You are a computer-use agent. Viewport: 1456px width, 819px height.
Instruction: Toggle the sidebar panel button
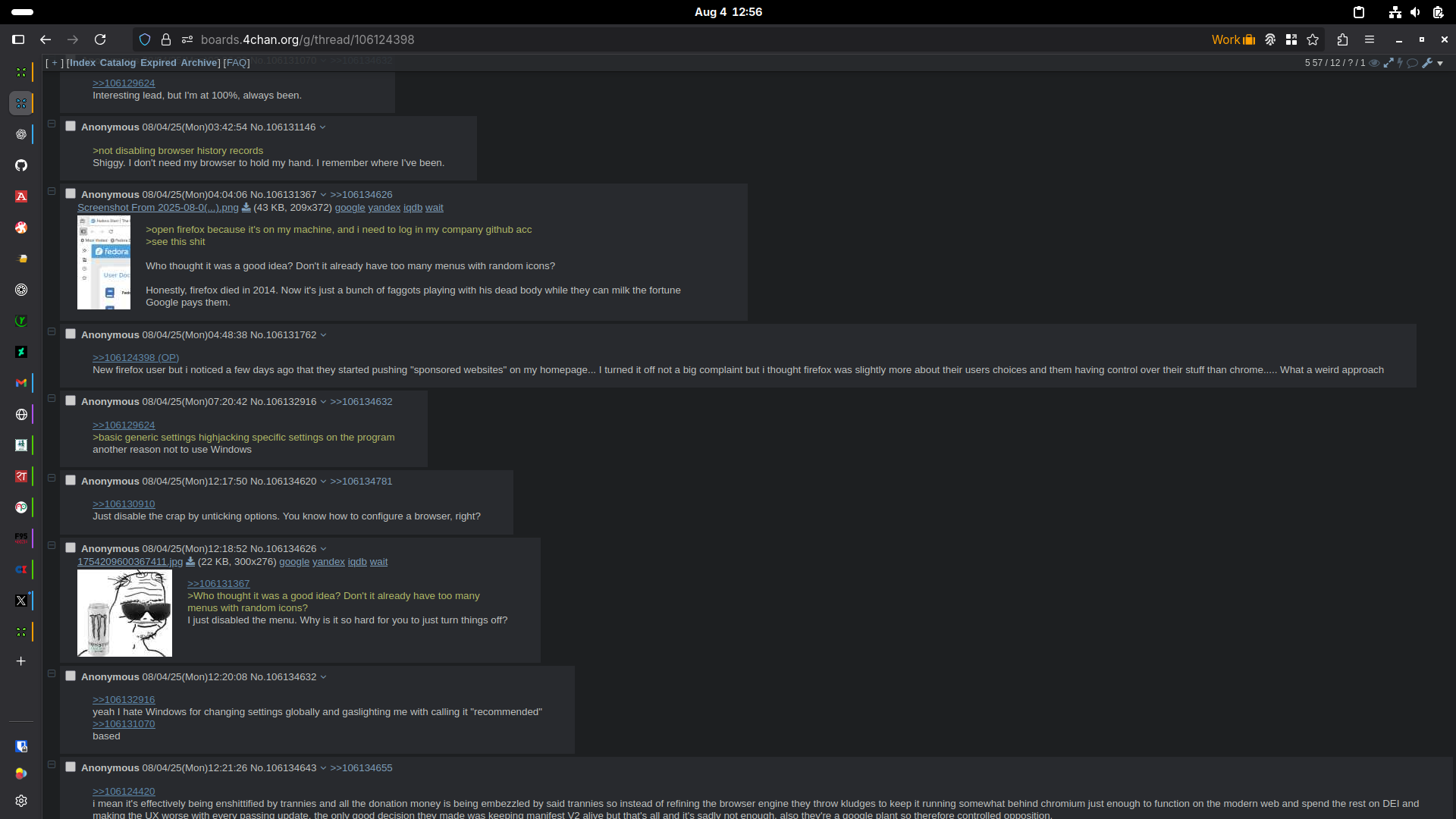18,39
